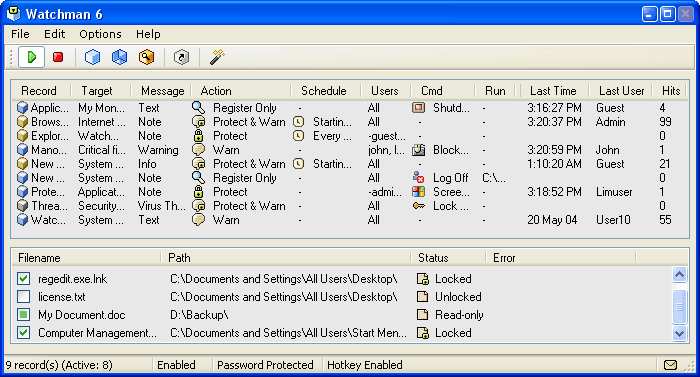This screenshot has height=377, width=700.
Task: Click the locked file icon for regedit.exe.lnk
Action: point(422,279)
